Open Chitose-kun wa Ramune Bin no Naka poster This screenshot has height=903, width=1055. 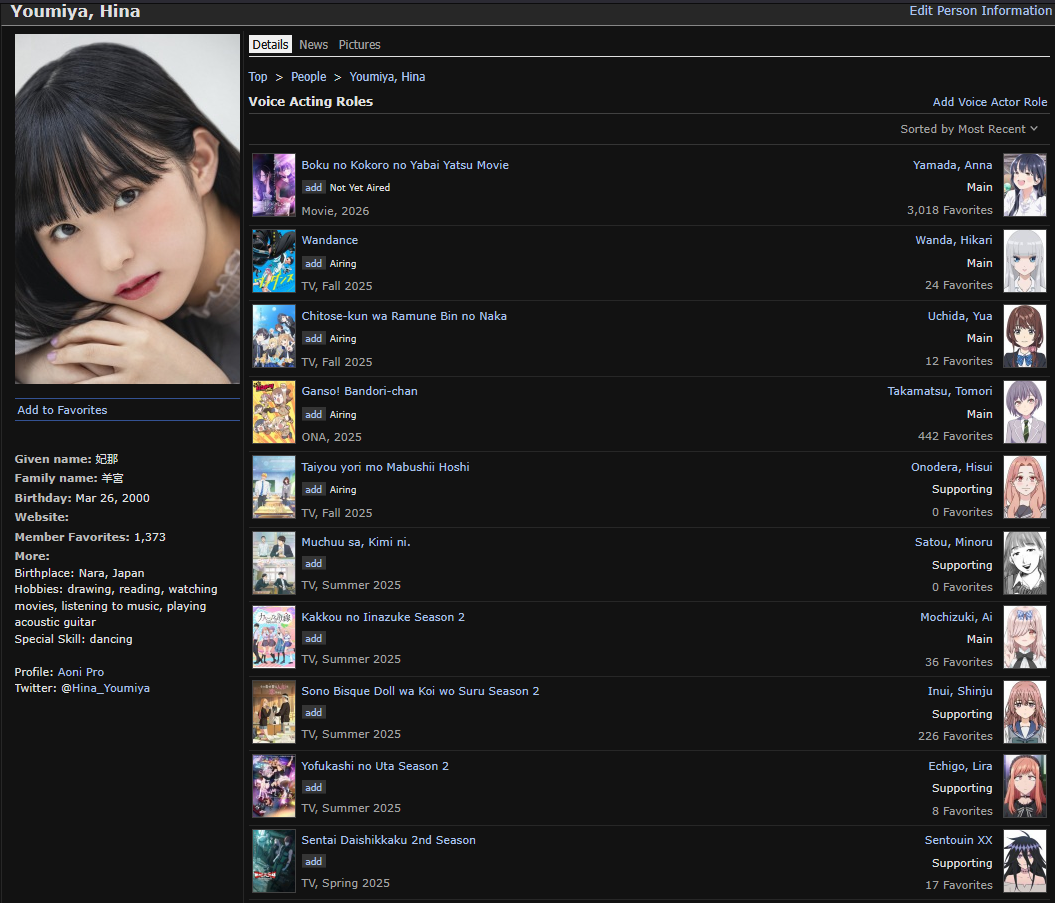pyautogui.click(x=274, y=336)
